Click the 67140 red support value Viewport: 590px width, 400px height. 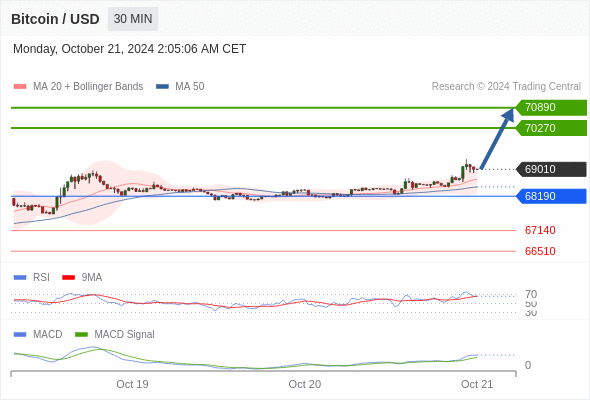(x=540, y=230)
